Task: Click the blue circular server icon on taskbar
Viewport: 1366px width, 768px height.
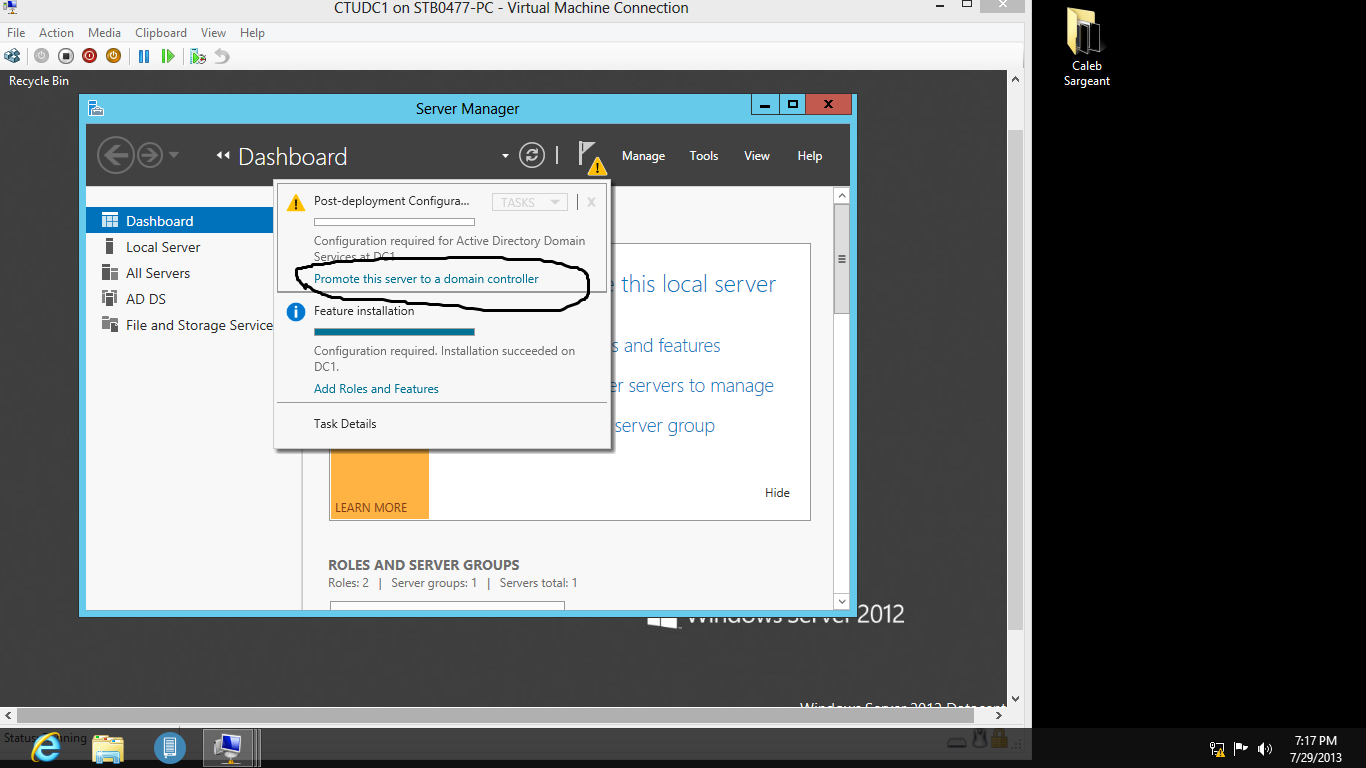Action: tap(170, 747)
